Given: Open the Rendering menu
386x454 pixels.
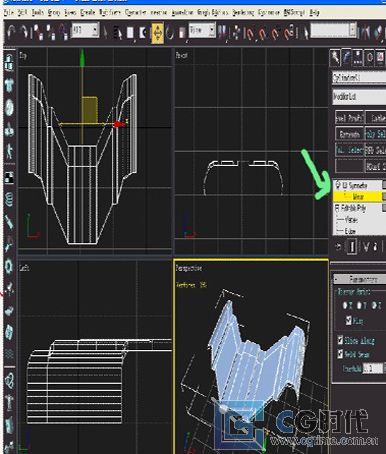Looking at the screenshot, I should pyautogui.click(x=243, y=13).
